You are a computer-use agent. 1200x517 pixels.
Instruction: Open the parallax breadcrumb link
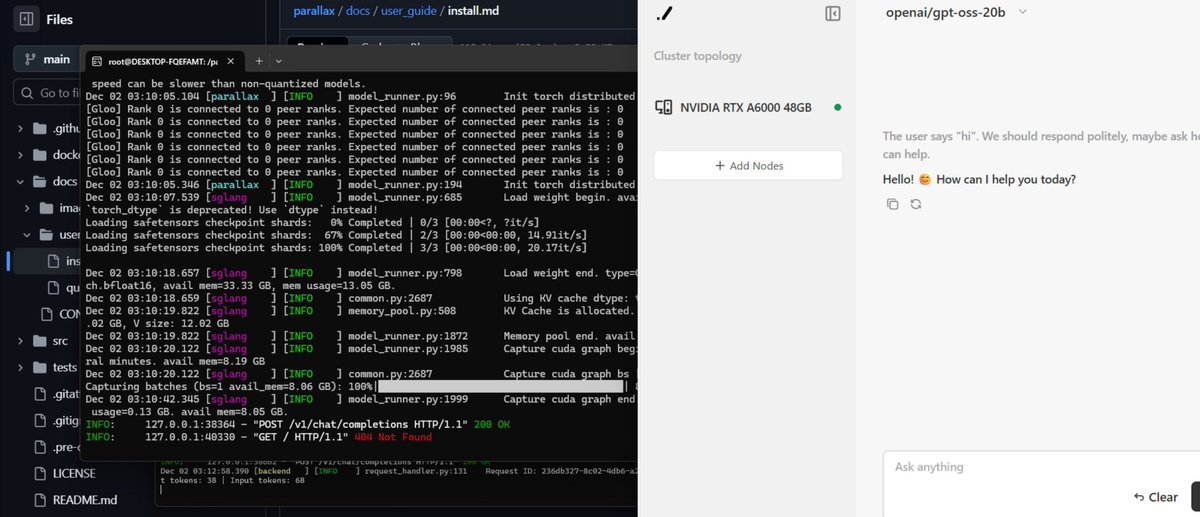click(x=315, y=10)
